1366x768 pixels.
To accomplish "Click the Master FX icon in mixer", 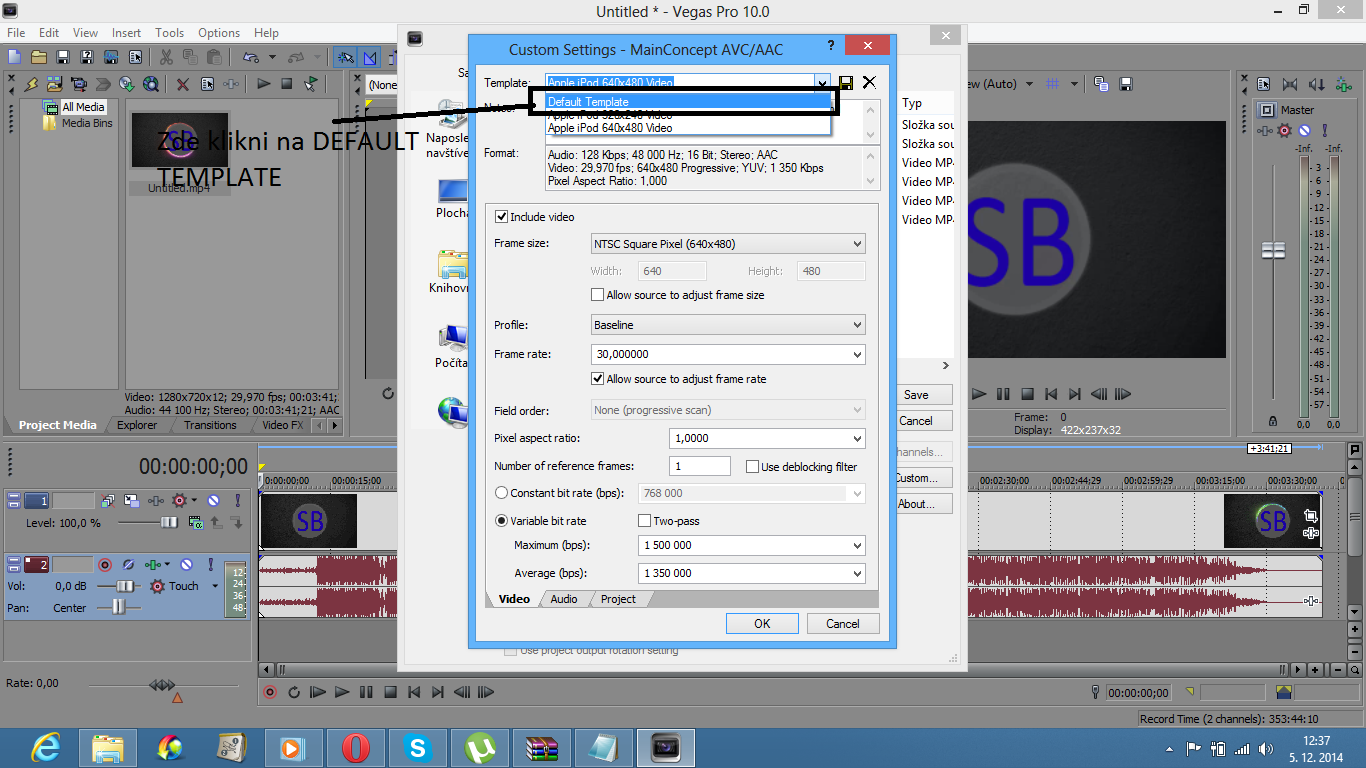I will pyautogui.click(x=1264, y=131).
